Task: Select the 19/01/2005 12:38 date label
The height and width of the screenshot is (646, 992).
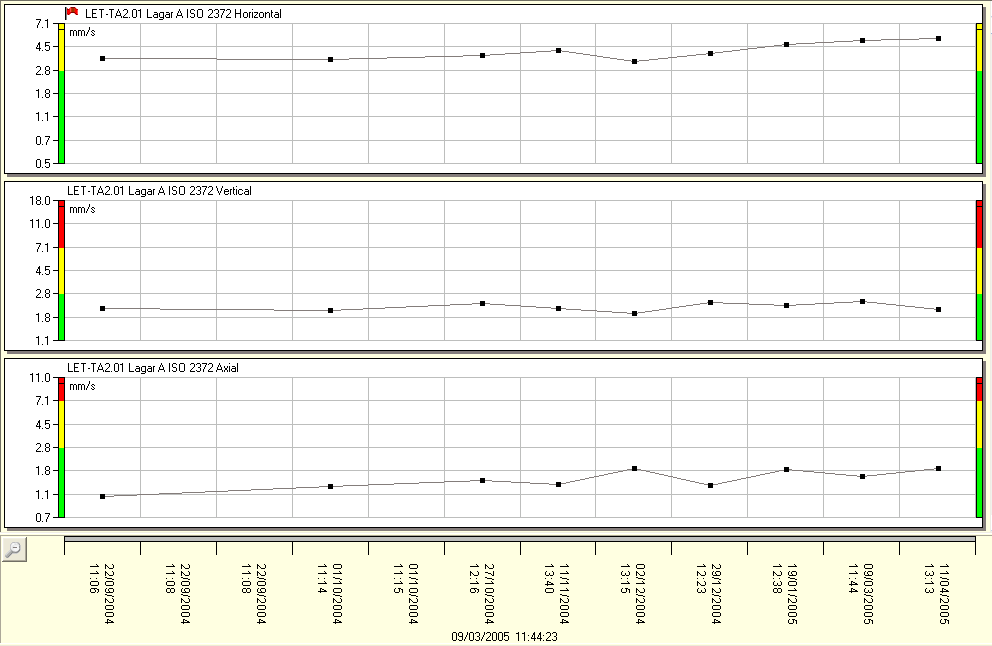Action: (x=786, y=592)
